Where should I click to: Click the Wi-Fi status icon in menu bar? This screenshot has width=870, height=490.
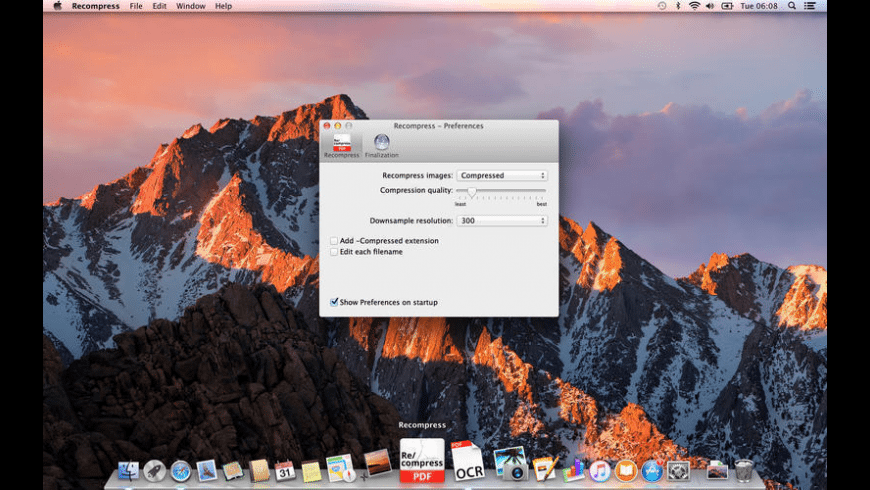coord(694,6)
